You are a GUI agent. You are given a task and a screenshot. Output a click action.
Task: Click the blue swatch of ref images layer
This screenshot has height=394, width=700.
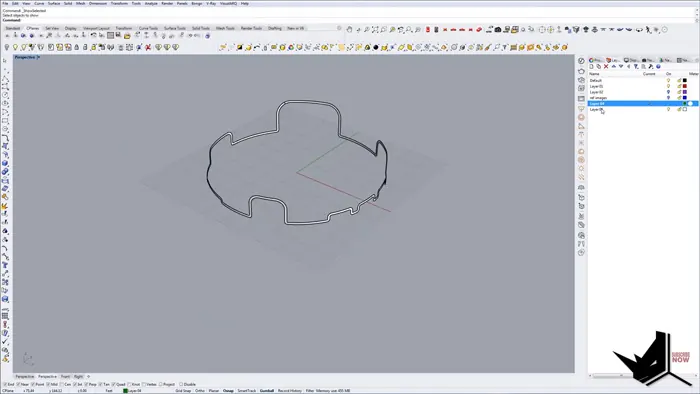[685, 98]
